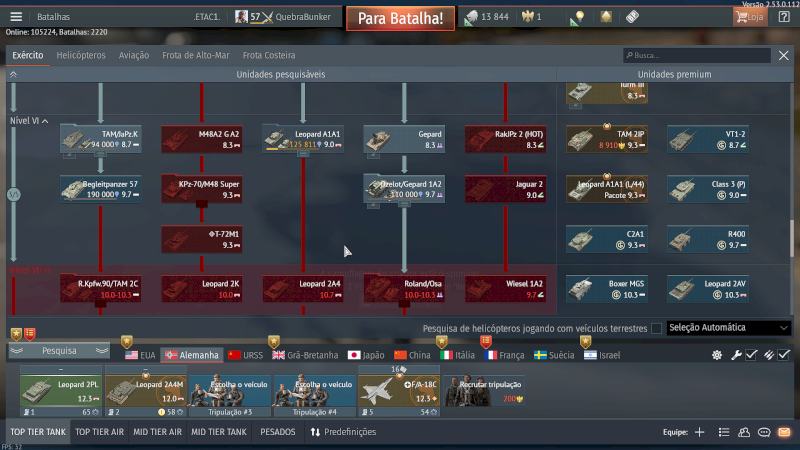Open the Loja shop button
The width and height of the screenshot is (800, 450).
[749, 17]
